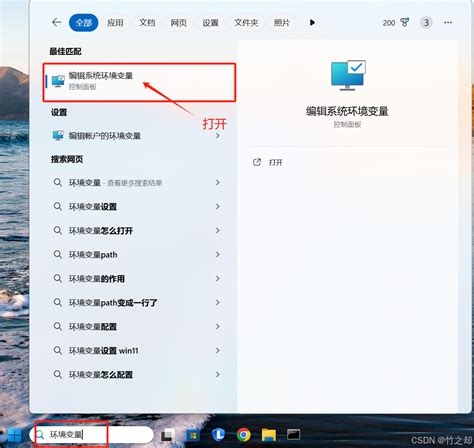This screenshot has height=448, width=474.
Task: Expand chevron for 环境变量path变成一行了
Action: pyautogui.click(x=218, y=302)
